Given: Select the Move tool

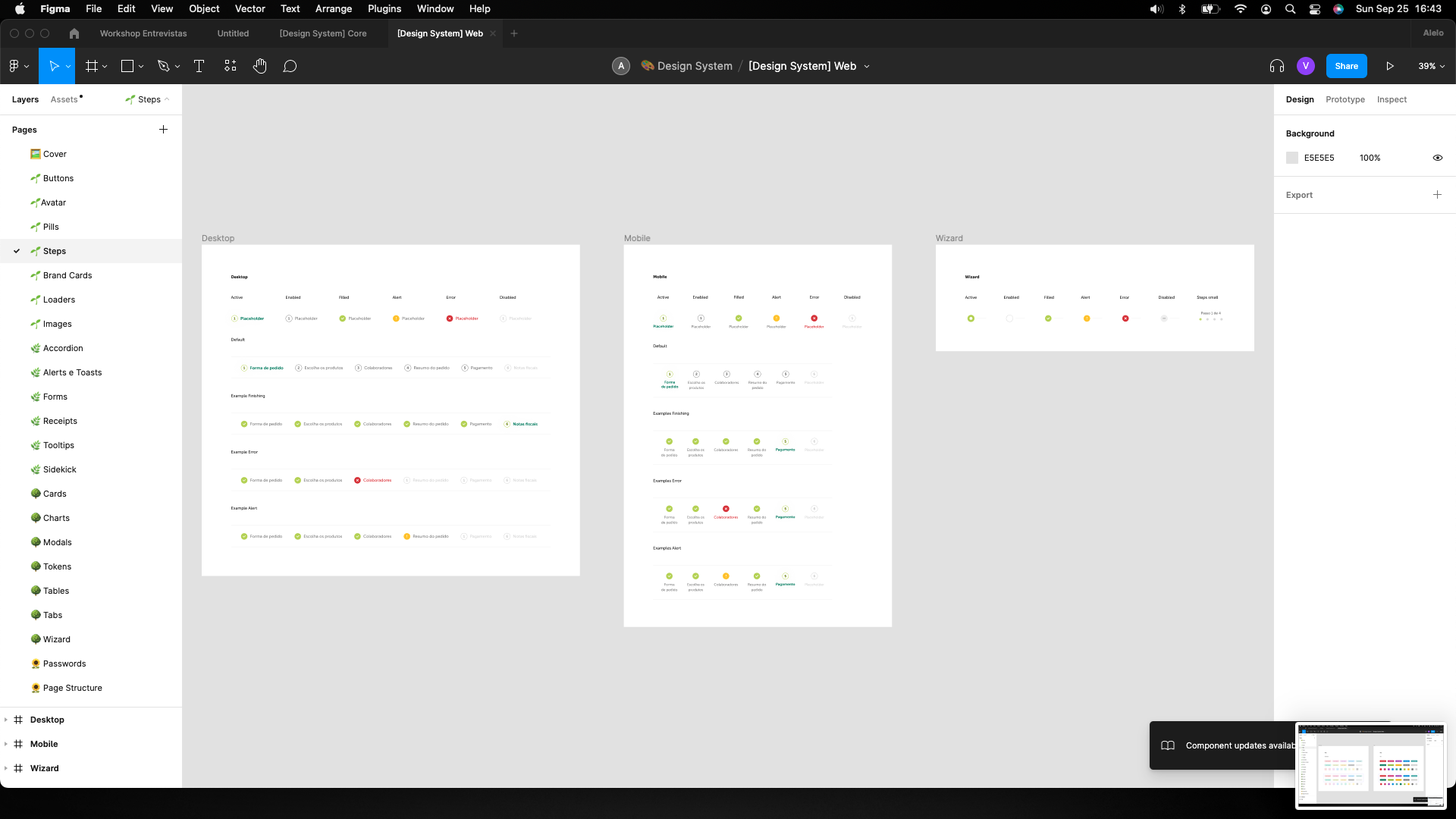Looking at the screenshot, I should tap(53, 66).
